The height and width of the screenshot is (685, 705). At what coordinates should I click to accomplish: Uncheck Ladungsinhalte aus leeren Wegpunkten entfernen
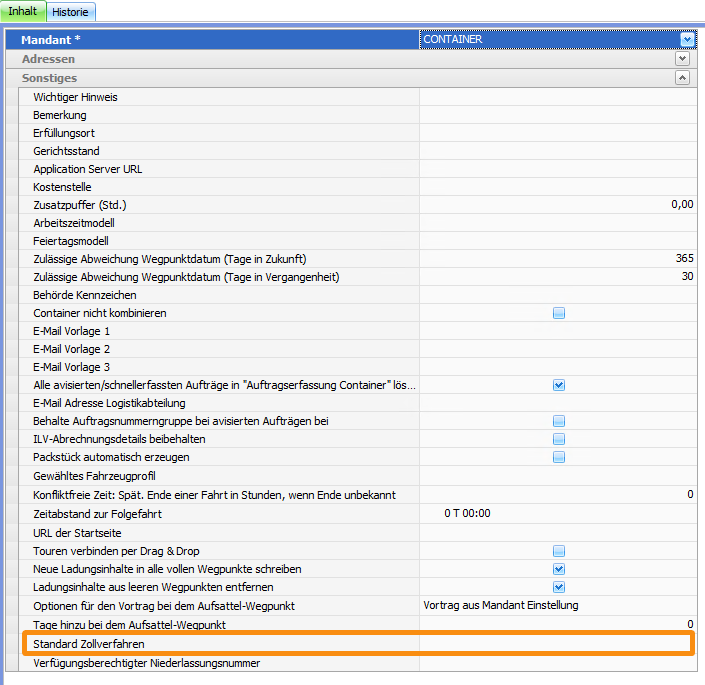[x=559, y=587]
